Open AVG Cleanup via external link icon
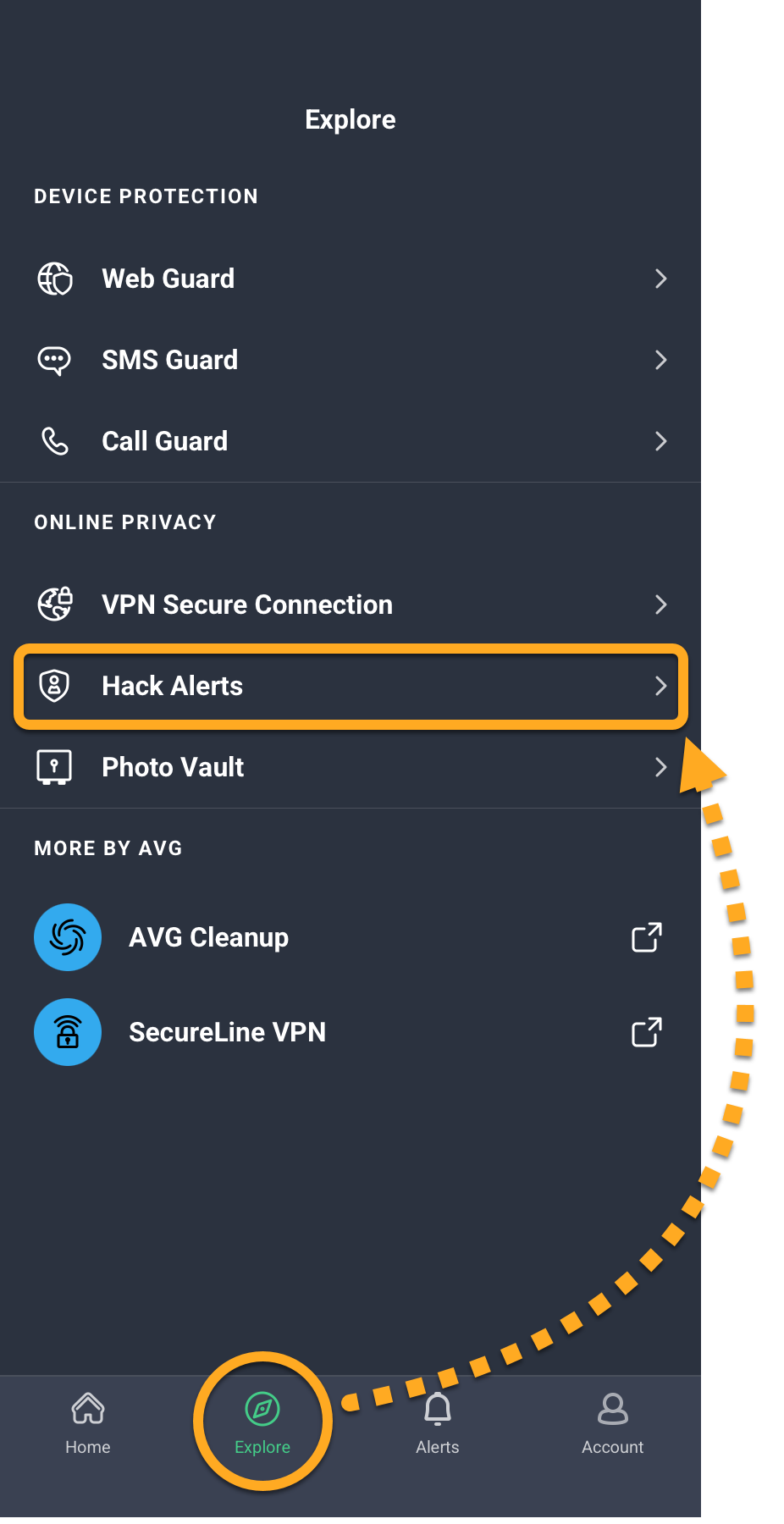Screen dimensions: 784x1524 [x=647, y=937]
